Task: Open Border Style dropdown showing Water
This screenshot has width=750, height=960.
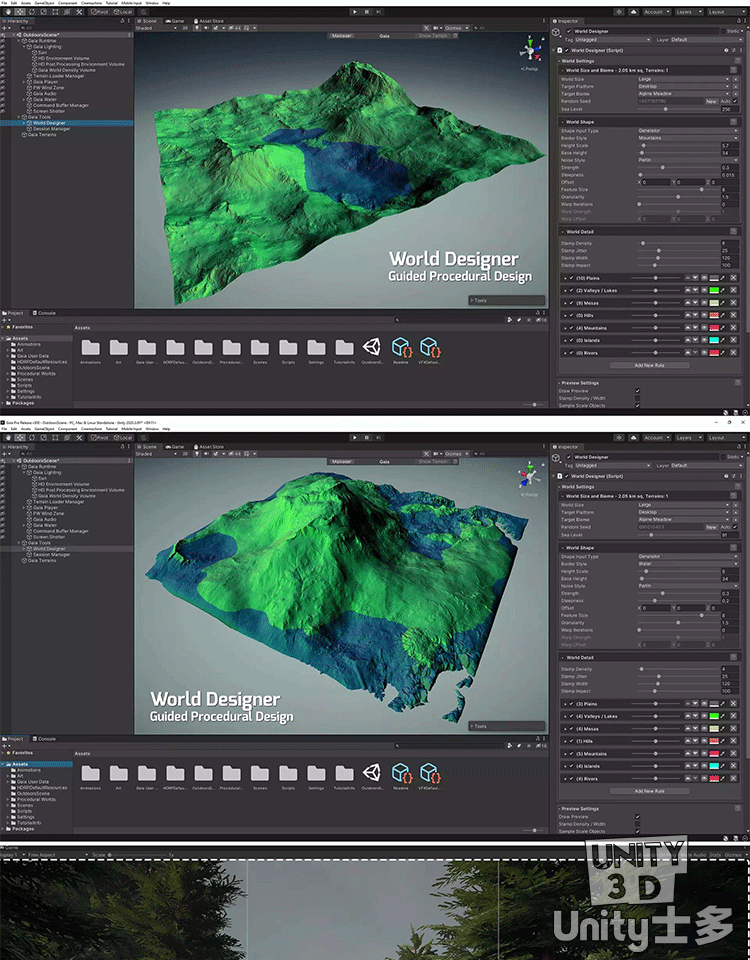Action: tap(688, 564)
